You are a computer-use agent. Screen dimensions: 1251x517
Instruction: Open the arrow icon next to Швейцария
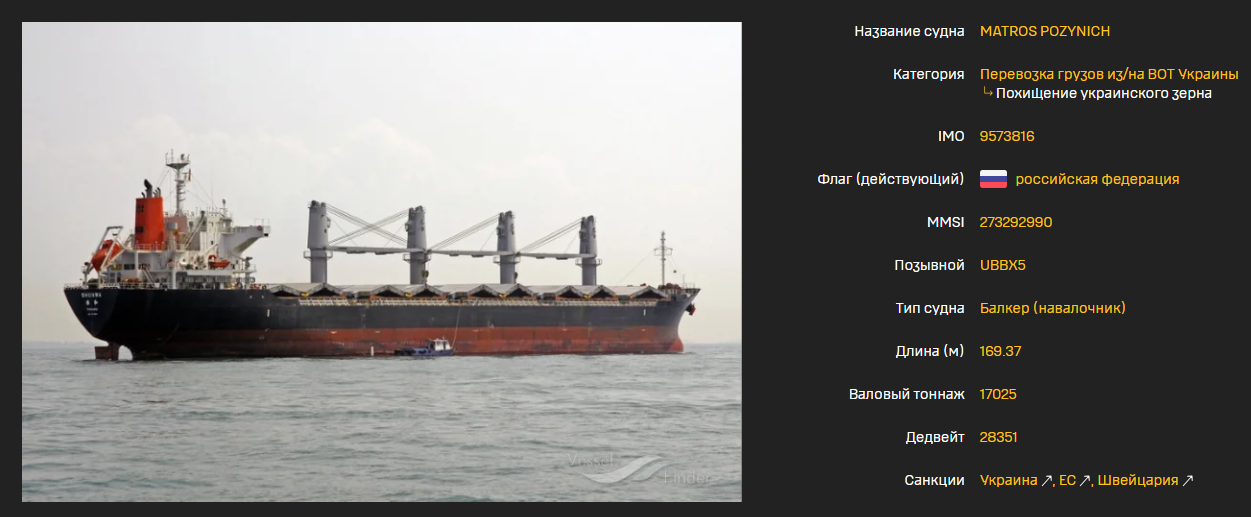point(1188,481)
